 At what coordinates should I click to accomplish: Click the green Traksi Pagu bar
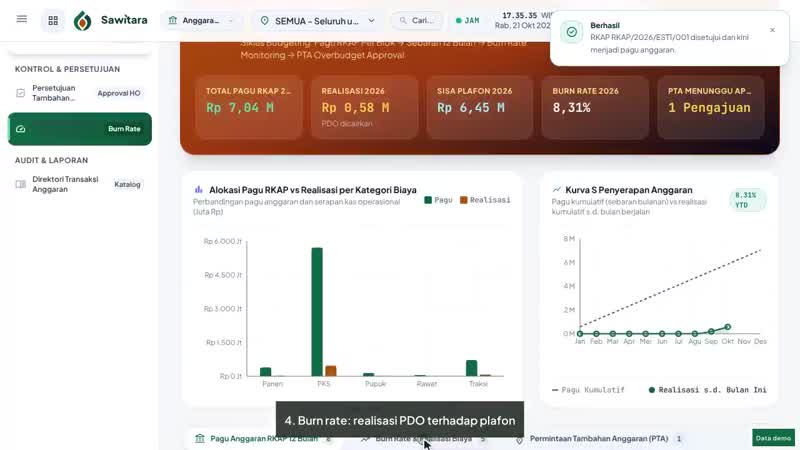tap(471, 368)
